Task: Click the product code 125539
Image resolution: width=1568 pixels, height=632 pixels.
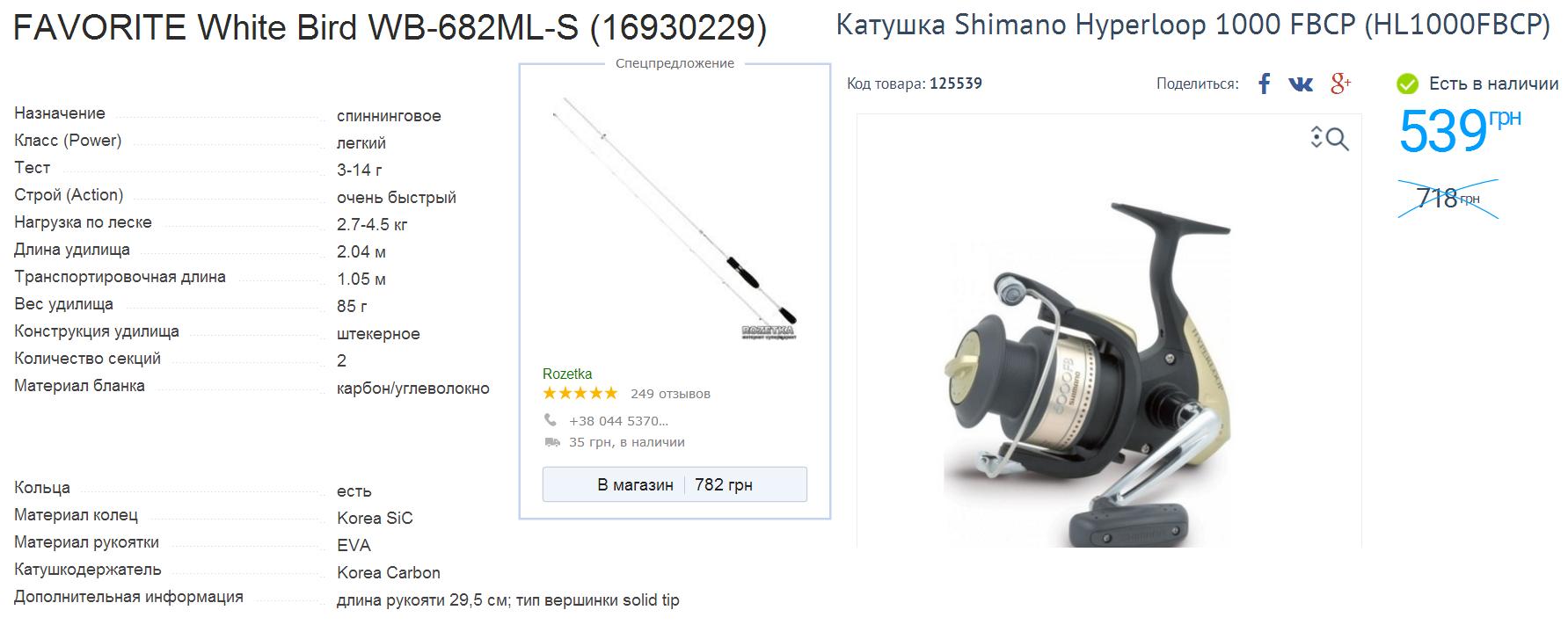Action: click(x=956, y=84)
